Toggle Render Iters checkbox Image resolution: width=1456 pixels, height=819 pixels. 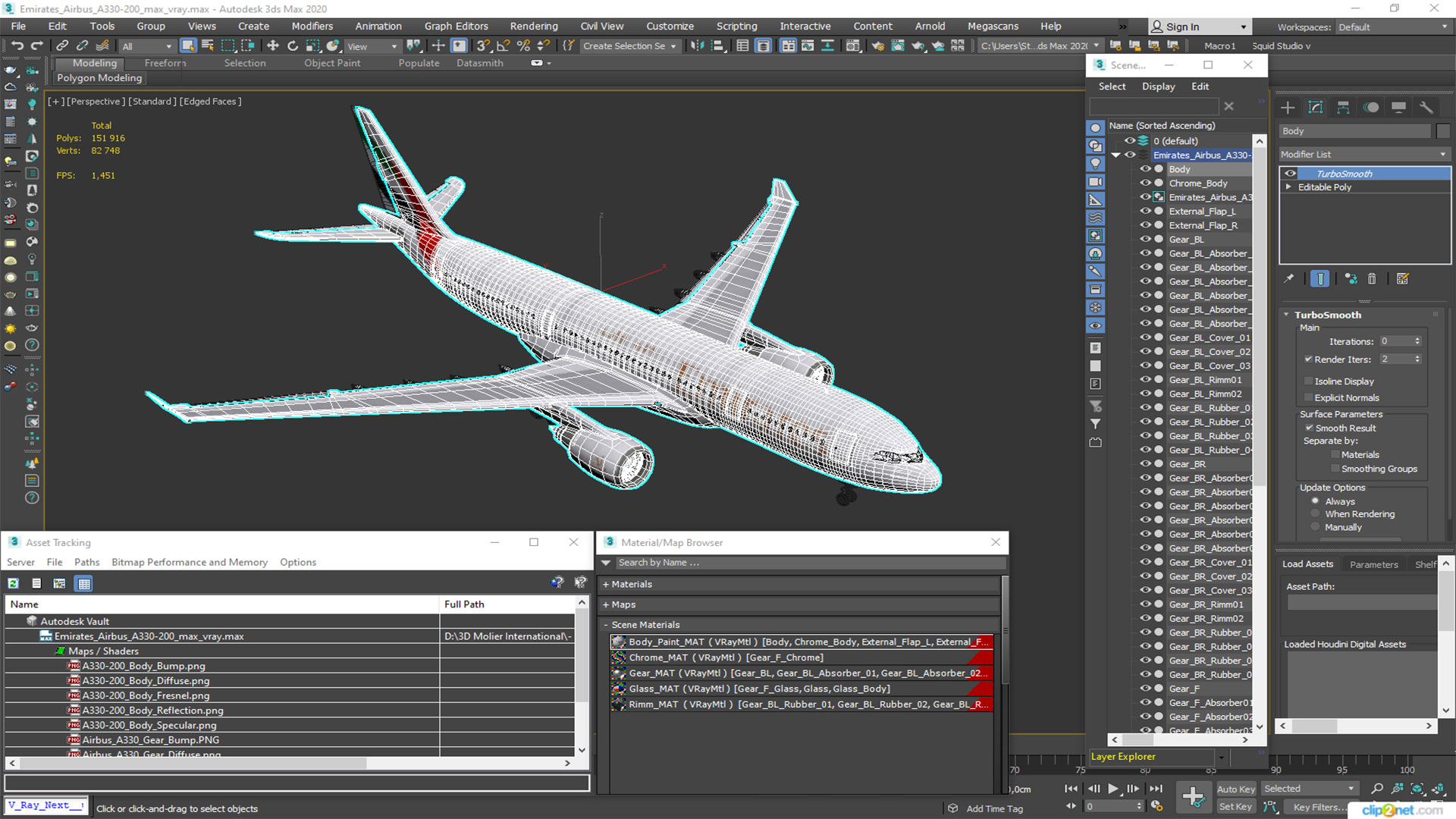pyautogui.click(x=1308, y=359)
